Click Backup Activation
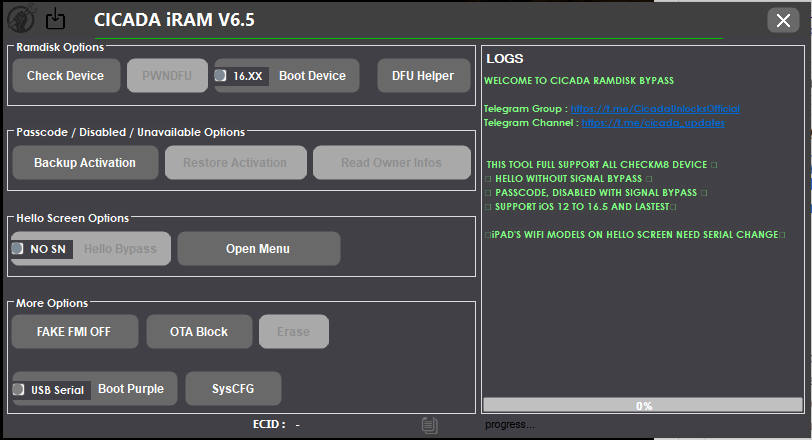This screenshot has height=440, width=812. [85, 163]
